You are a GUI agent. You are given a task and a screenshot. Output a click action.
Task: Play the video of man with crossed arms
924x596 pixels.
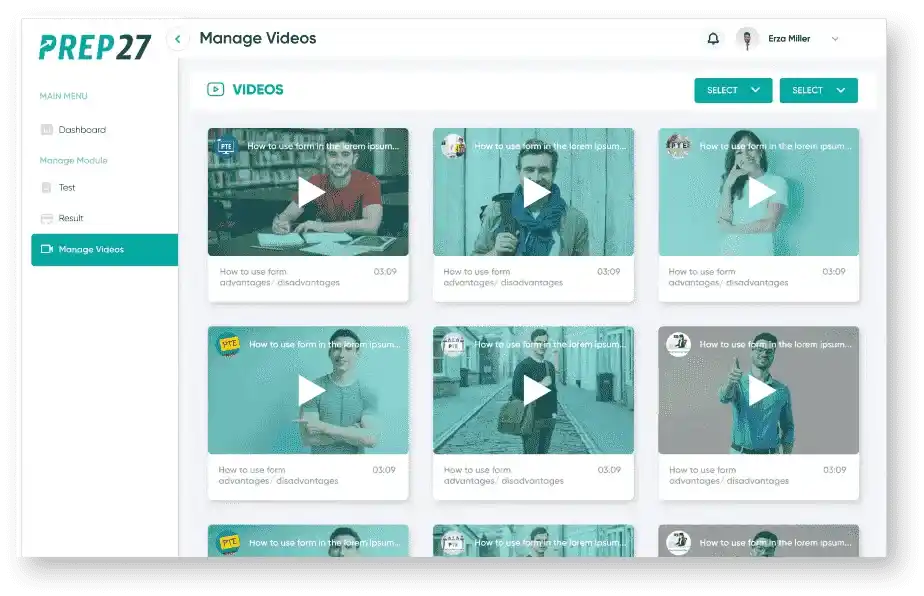[311, 390]
